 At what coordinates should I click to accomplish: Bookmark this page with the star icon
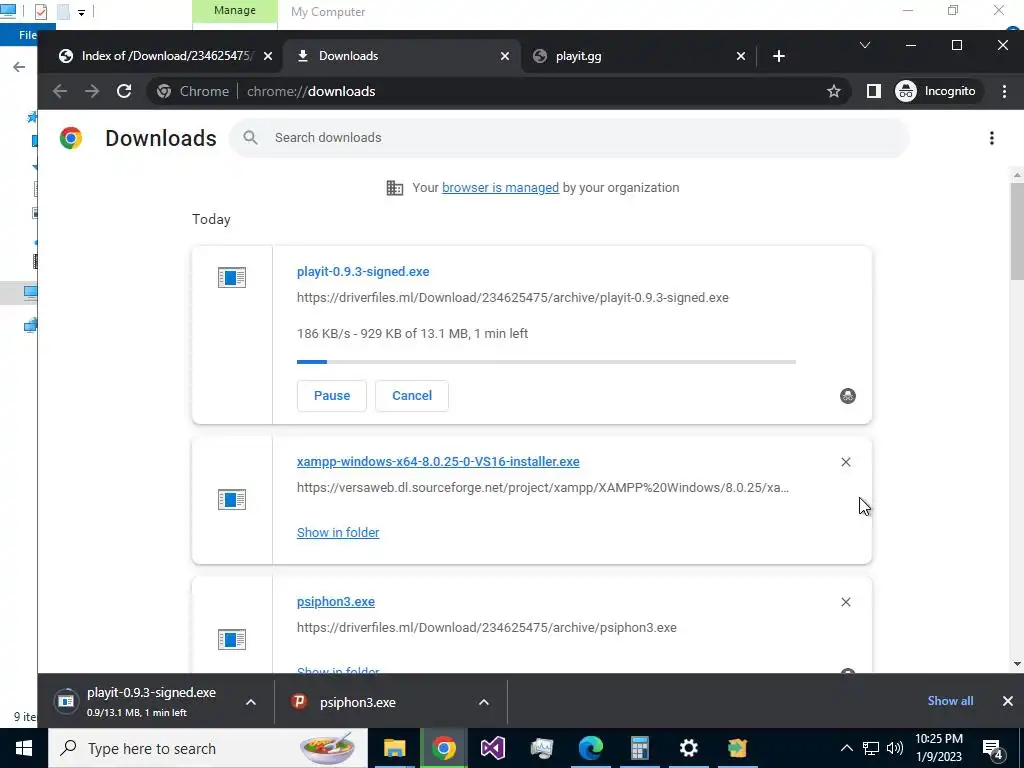(833, 91)
